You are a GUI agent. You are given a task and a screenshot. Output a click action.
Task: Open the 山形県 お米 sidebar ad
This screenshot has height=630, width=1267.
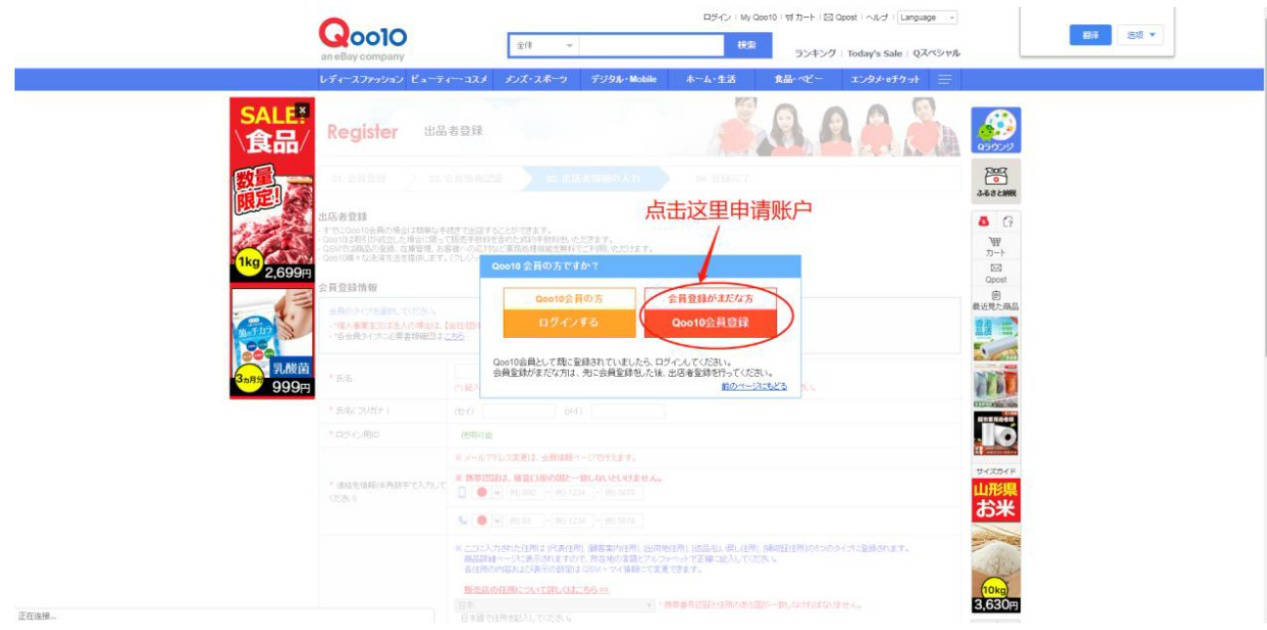(996, 500)
